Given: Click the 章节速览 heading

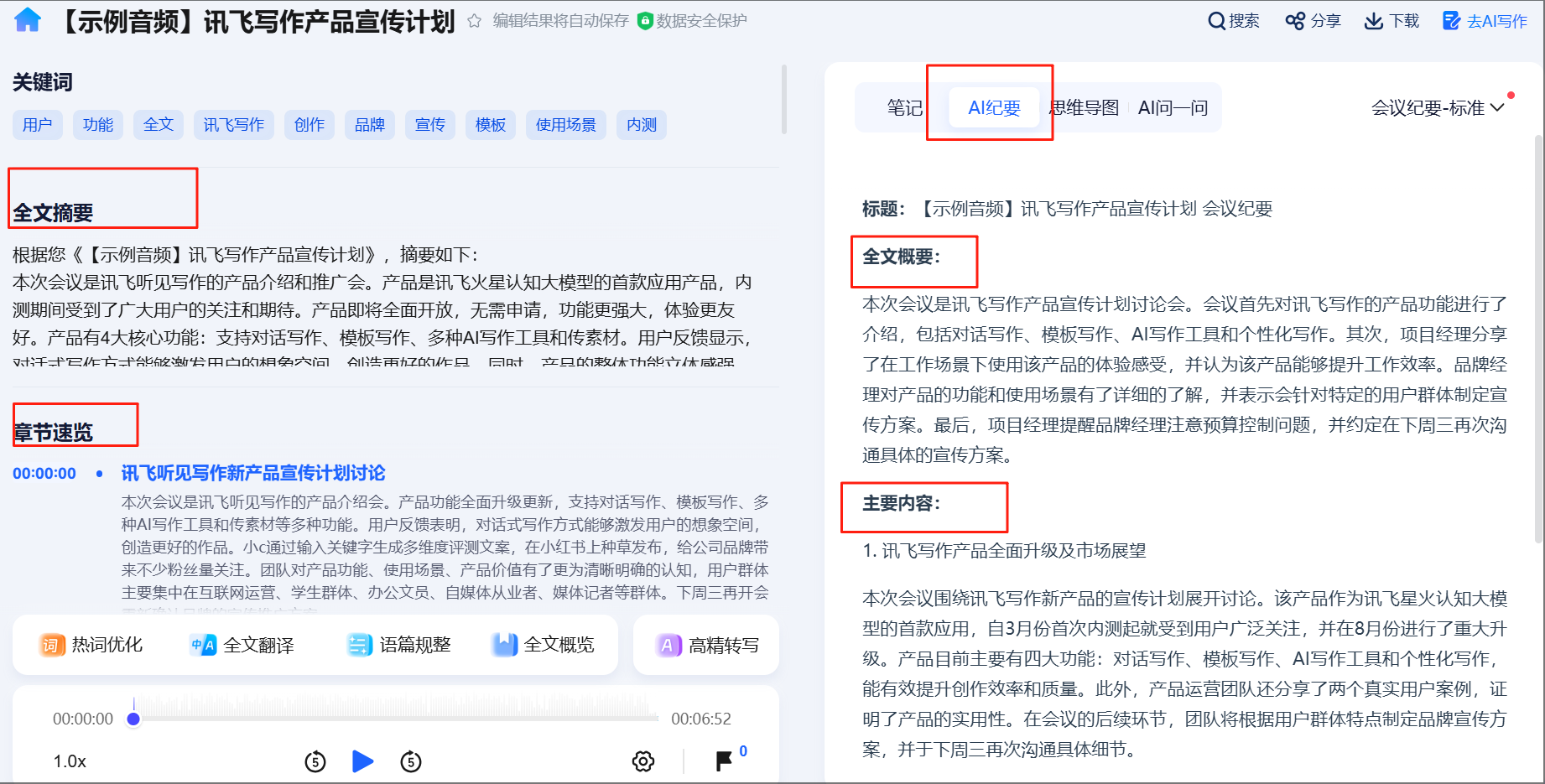Looking at the screenshot, I should click(x=53, y=433).
